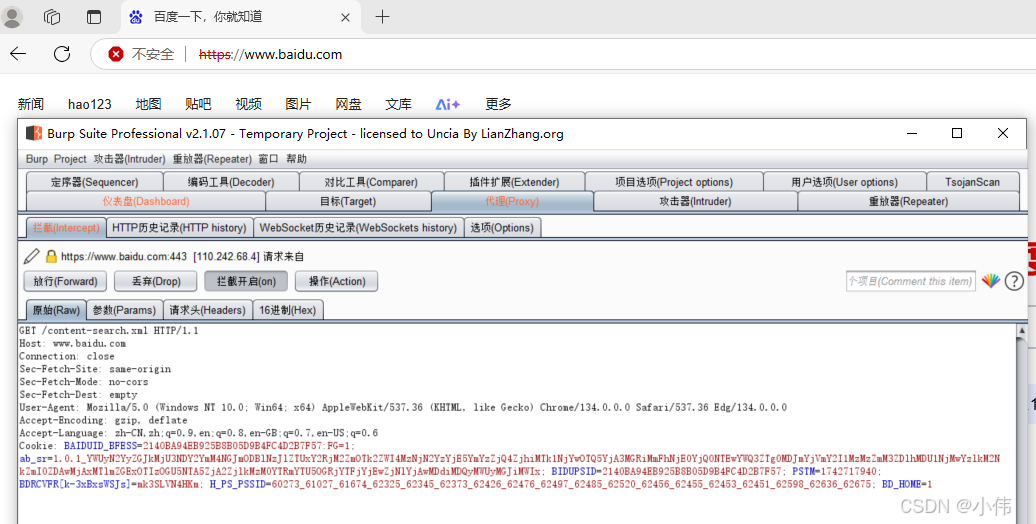Open the Project menu
The image size is (1036, 524).
tap(70, 159)
